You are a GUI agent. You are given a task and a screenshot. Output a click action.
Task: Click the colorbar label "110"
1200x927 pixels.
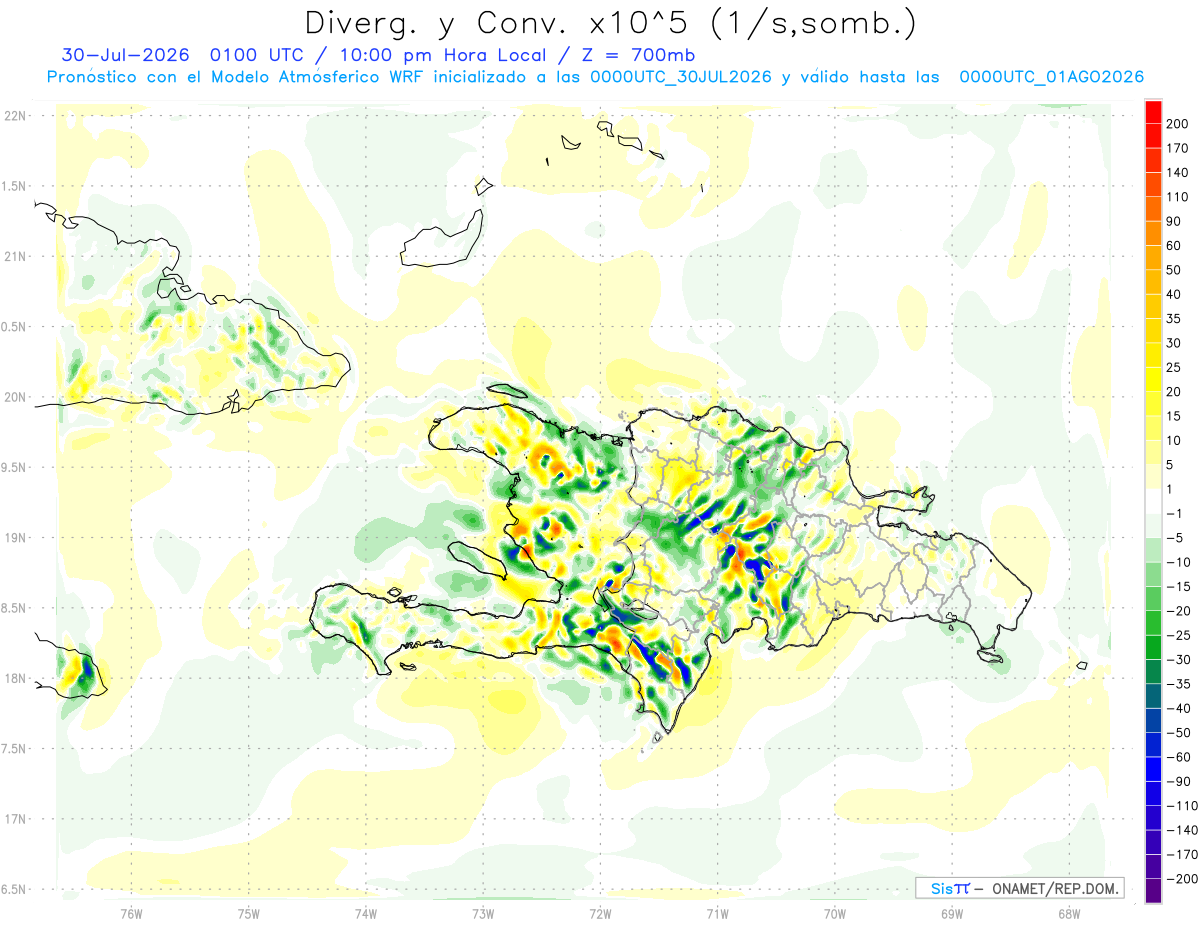point(1177,197)
